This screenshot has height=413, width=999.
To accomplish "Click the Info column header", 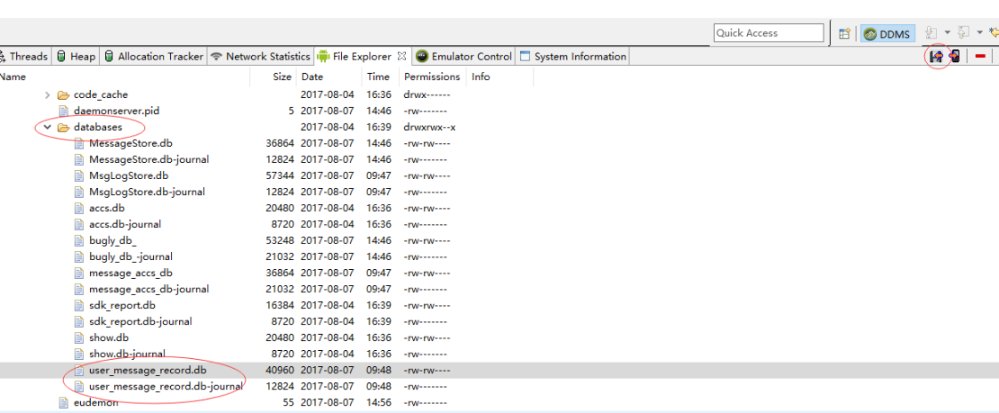I will pos(481,76).
